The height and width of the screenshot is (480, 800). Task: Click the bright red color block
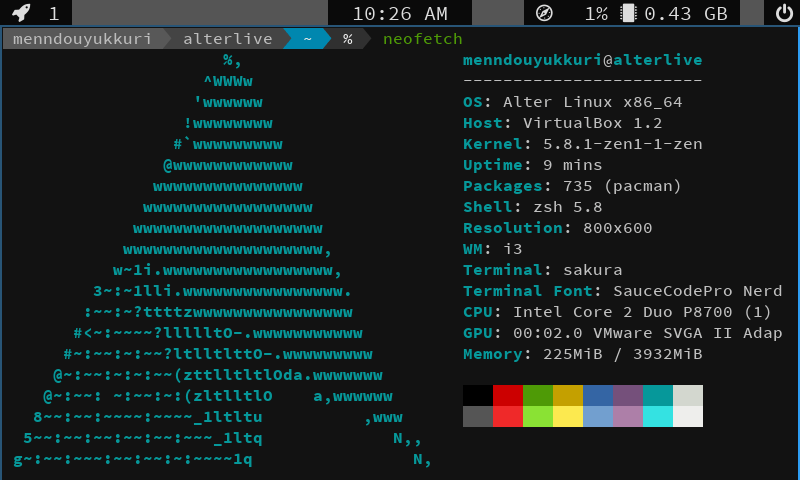(508, 416)
